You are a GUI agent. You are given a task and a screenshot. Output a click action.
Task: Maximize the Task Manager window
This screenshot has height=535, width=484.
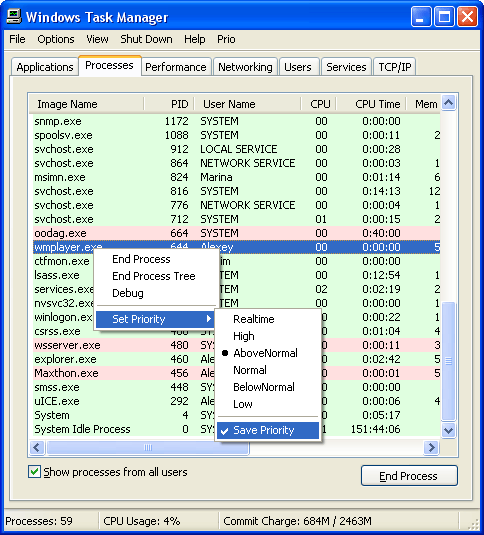pyautogui.click(x=444, y=16)
